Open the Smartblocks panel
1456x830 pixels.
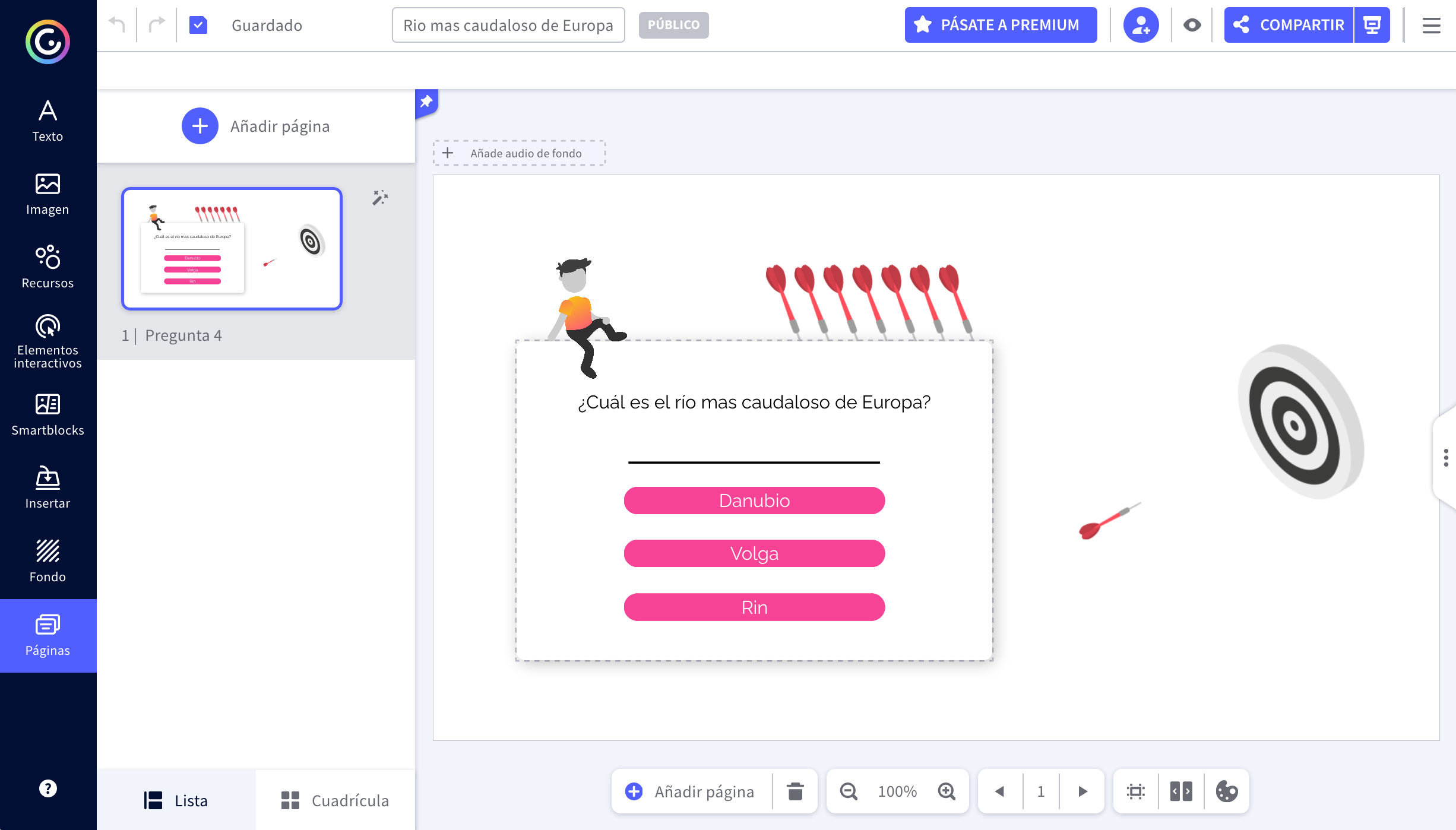[x=48, y=414]
